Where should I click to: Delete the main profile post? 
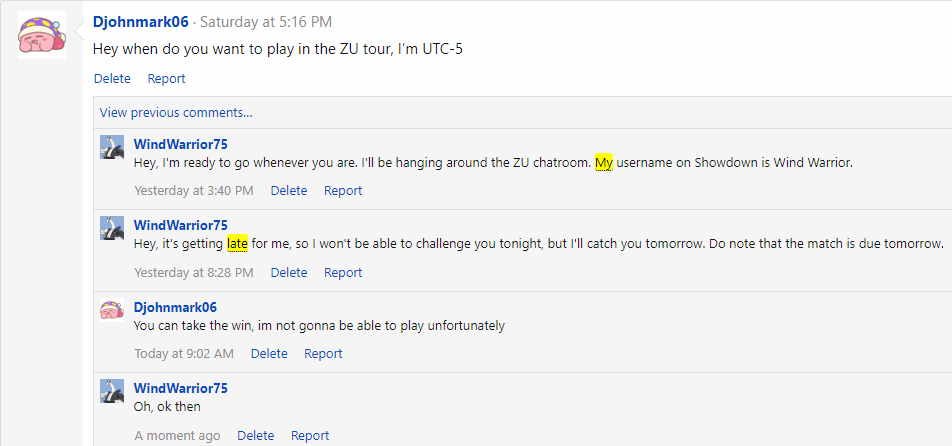(x=112, y=78)
